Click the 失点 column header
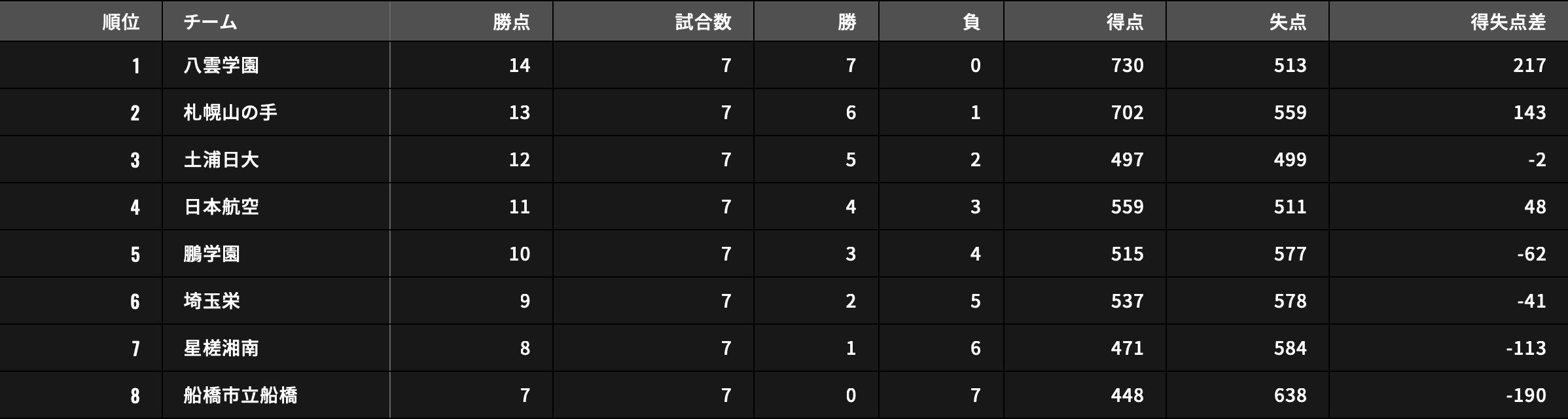Image resolution: width=1568 pixels, height=419 pixels. (1287, 22)
